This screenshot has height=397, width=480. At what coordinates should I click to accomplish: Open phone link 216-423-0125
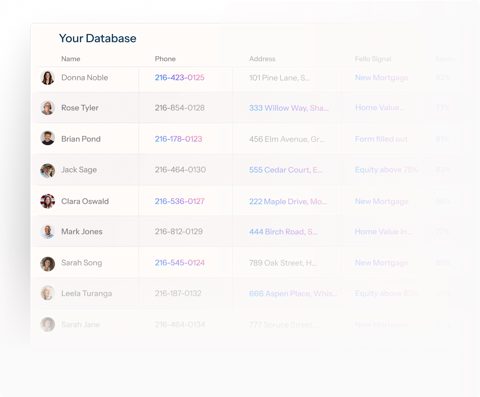(179, 77)
